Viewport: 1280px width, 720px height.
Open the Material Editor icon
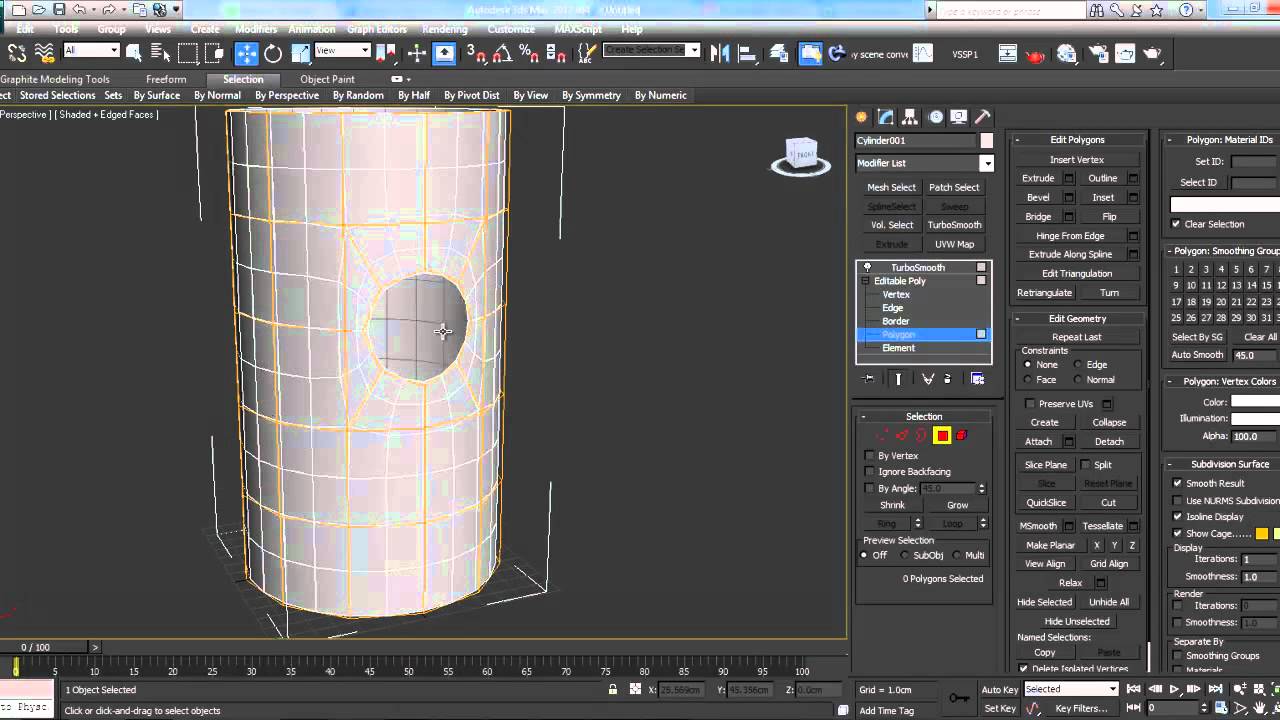tap(1067, 53)
